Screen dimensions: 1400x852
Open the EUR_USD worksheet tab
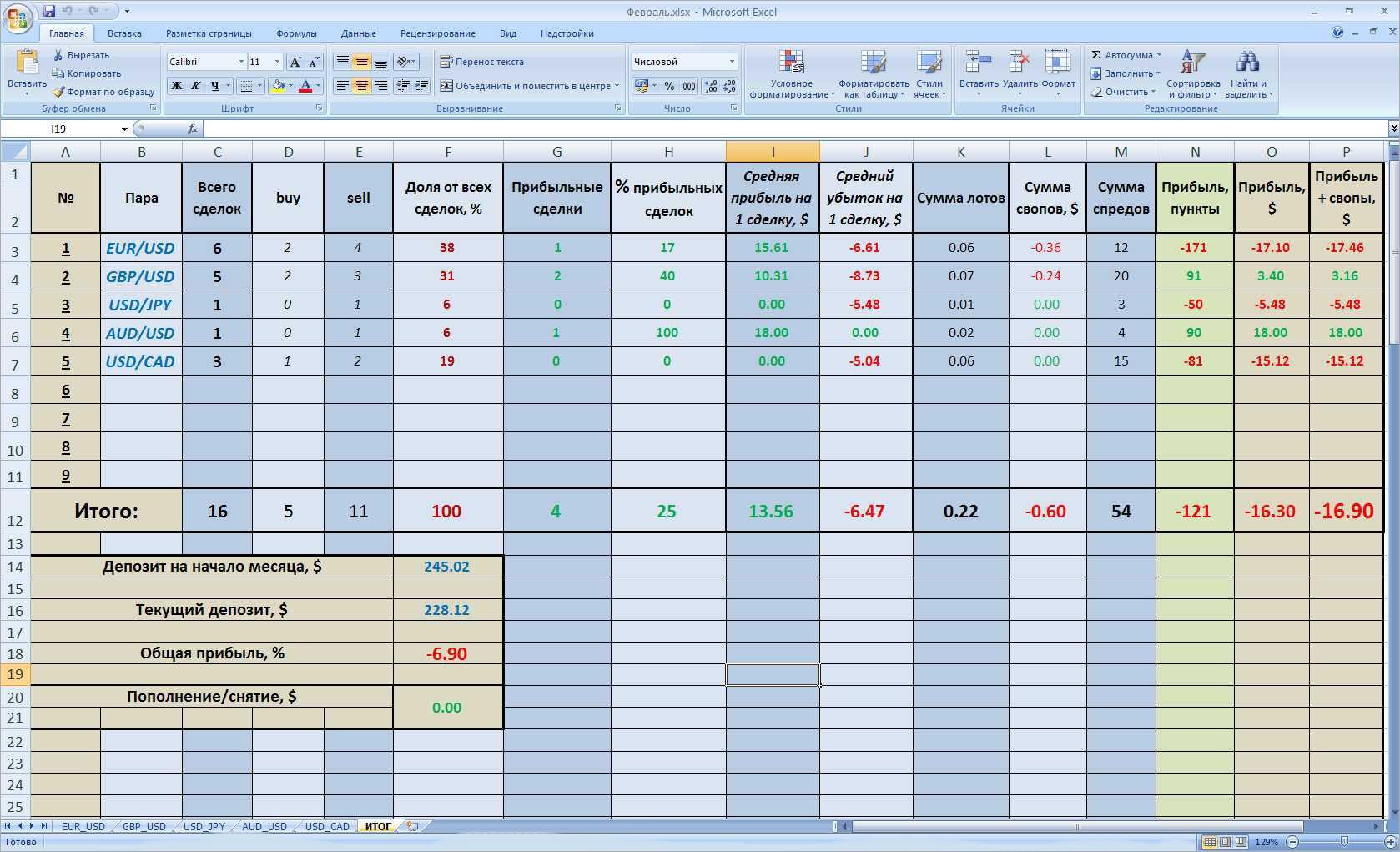[x=83, y=826]
